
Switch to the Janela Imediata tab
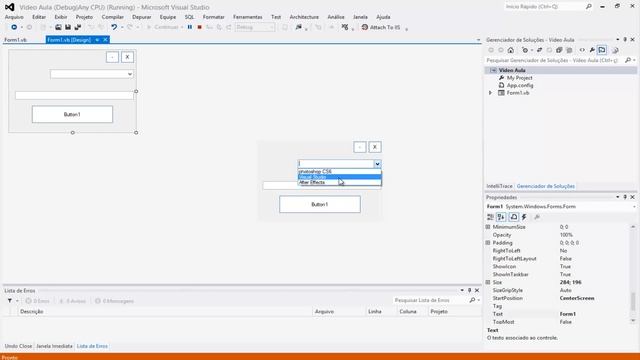(54, 346)
